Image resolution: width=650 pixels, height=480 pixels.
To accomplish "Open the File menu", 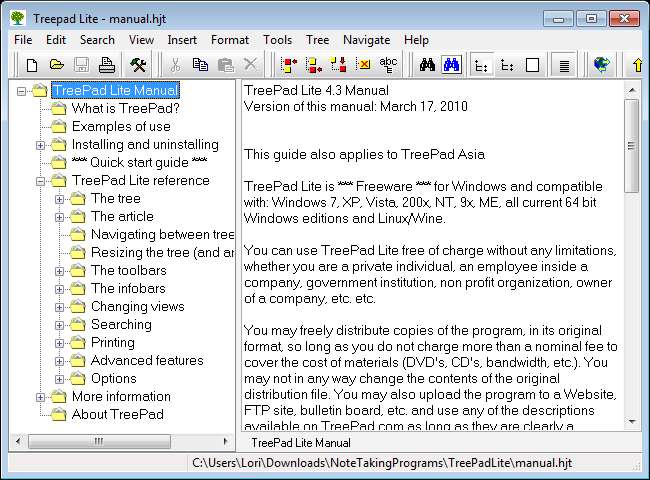I will click(23, 40).
